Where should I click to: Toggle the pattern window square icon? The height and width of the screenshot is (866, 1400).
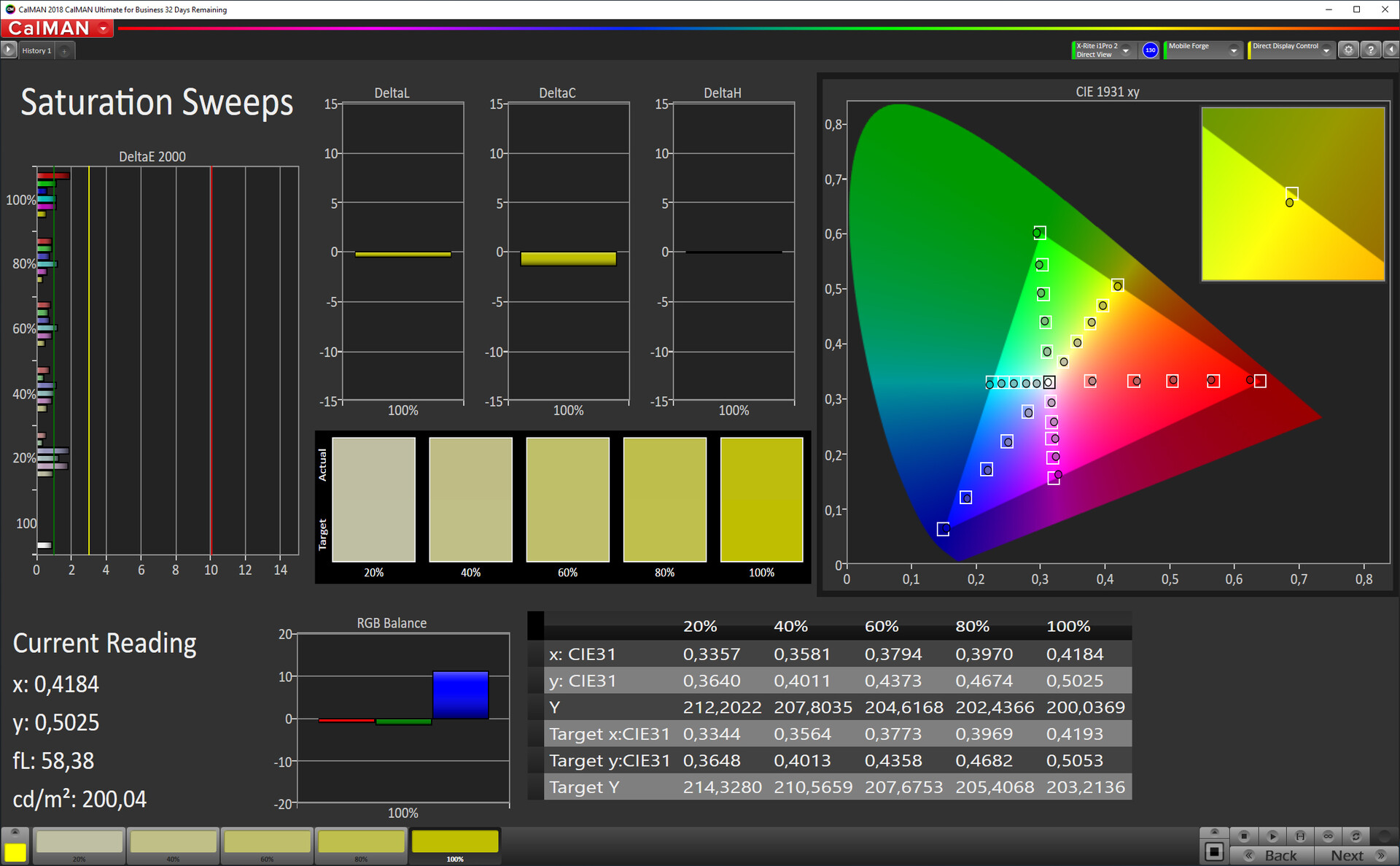(1214, 851)
